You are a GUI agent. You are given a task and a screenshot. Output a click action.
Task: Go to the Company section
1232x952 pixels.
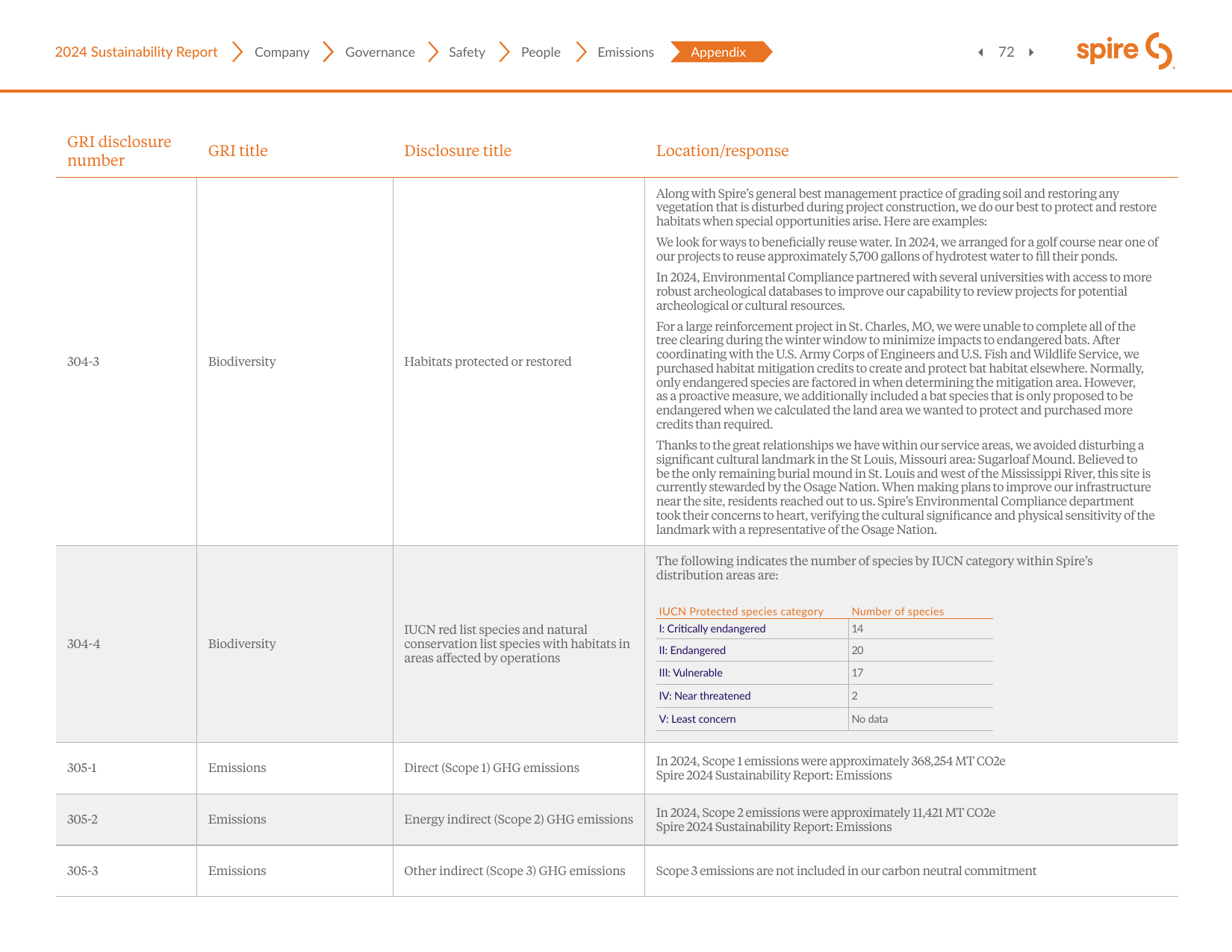(281, 52)
